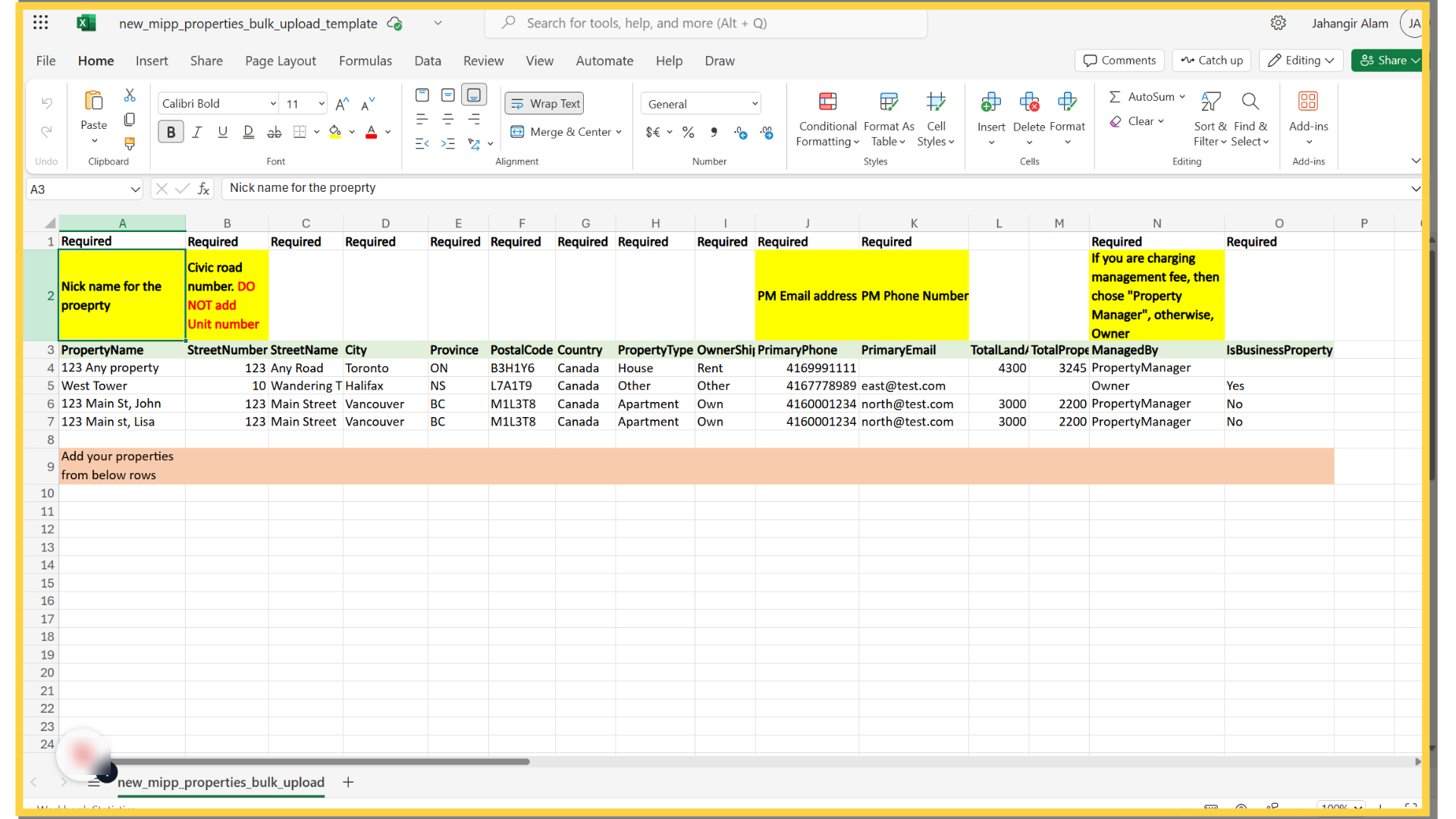1456x819 pixels.
Task: Click the Align Left icon
Action: click(x=422, y=119)
